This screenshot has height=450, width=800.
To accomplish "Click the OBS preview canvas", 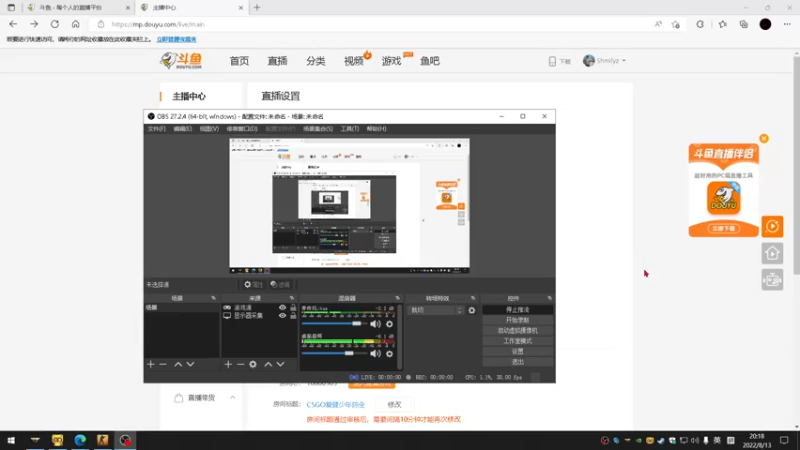I will click(349, 206).
